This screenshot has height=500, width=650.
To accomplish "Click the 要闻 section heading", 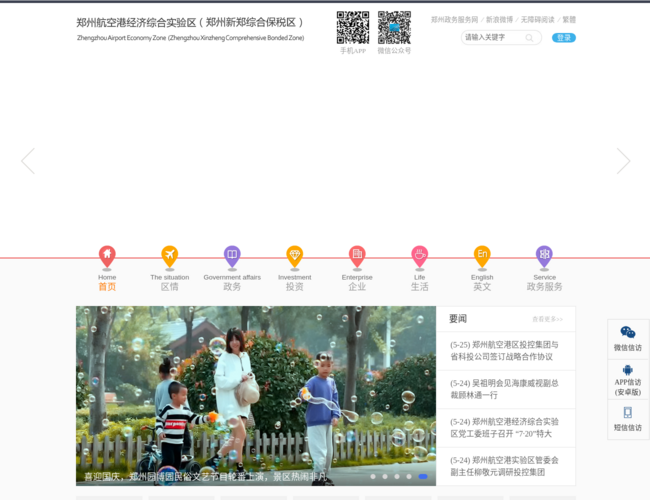I will 458,319.
